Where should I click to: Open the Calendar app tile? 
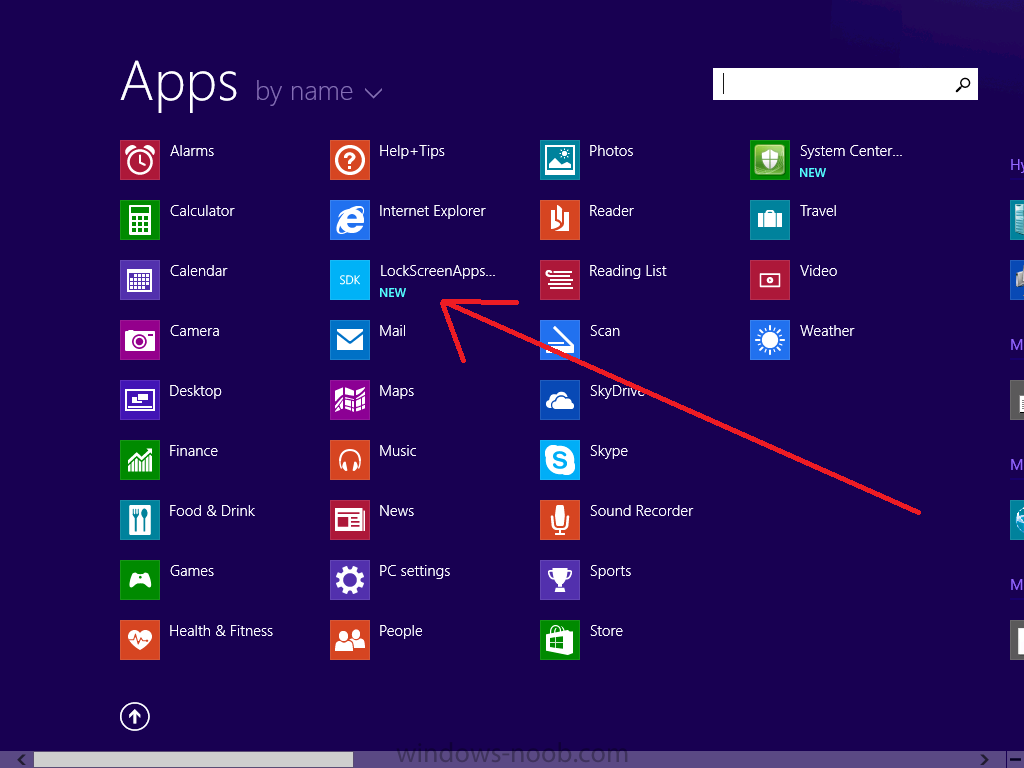click(140, 280)
